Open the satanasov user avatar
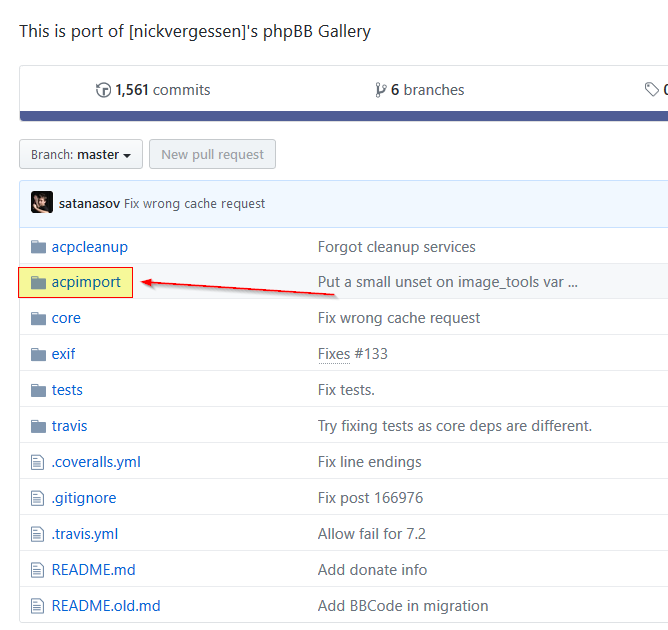The width and height of the screenshot is (668, 630). point(42,203)
